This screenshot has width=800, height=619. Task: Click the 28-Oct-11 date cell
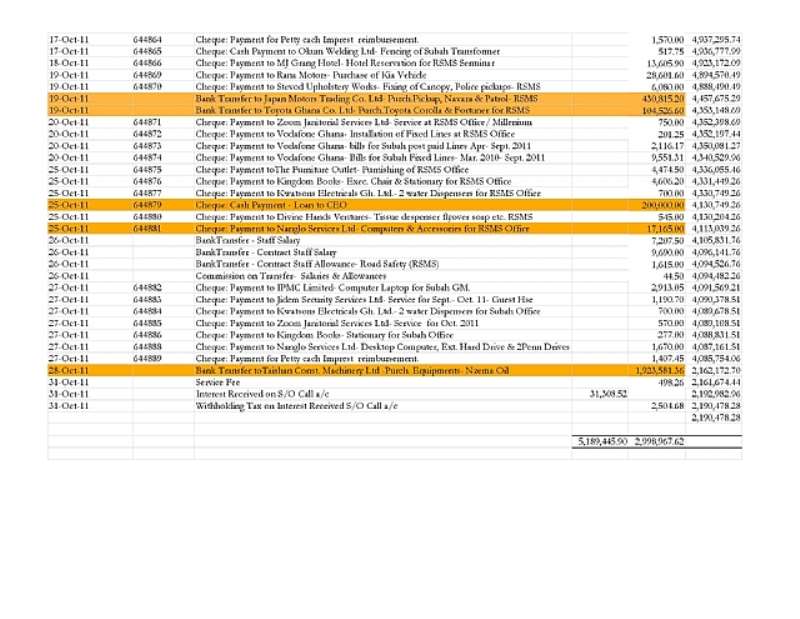(x=68, y=370)
